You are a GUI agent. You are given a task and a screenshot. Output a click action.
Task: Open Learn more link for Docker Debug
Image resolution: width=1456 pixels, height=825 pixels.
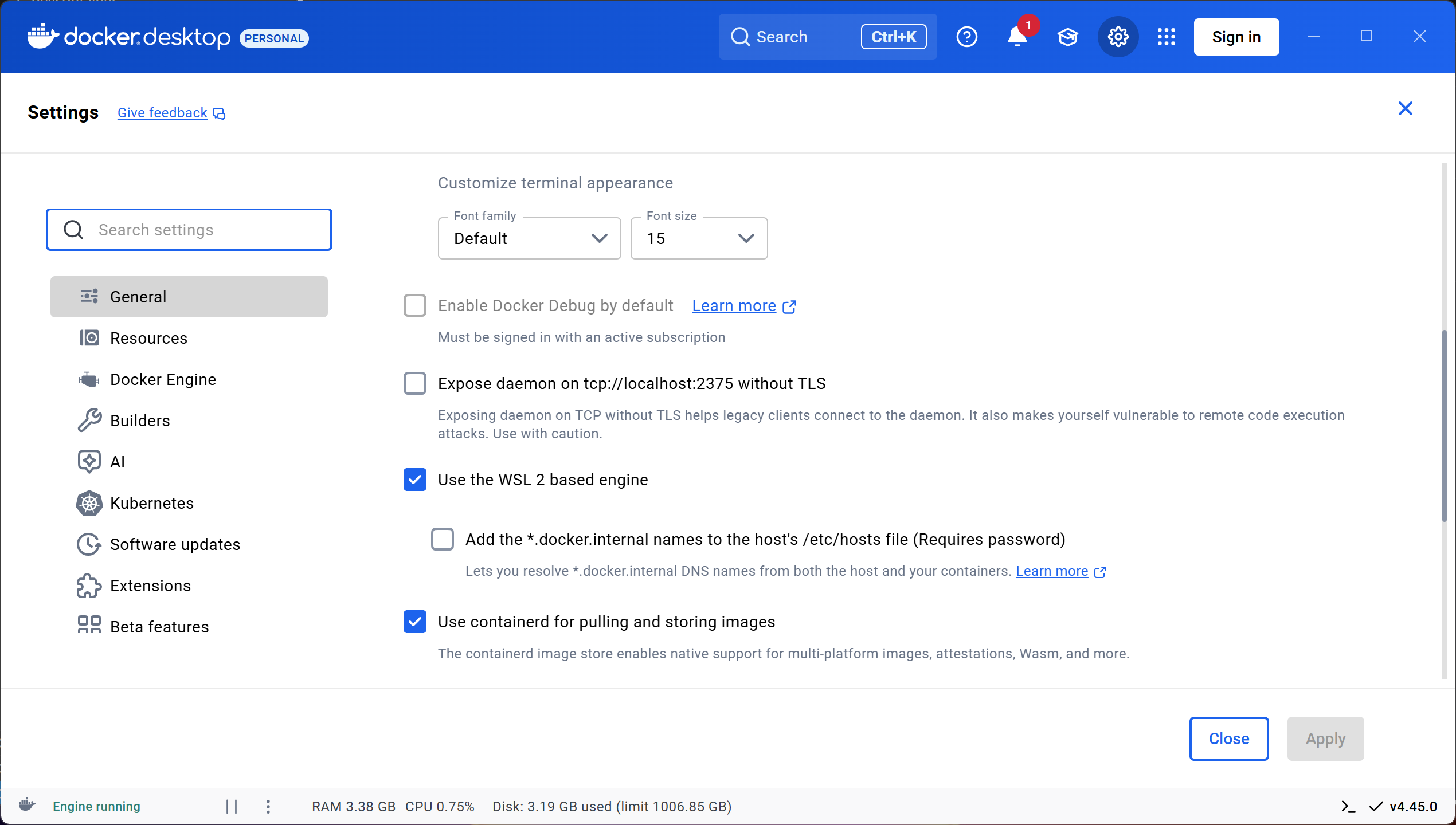pos(734,305)
